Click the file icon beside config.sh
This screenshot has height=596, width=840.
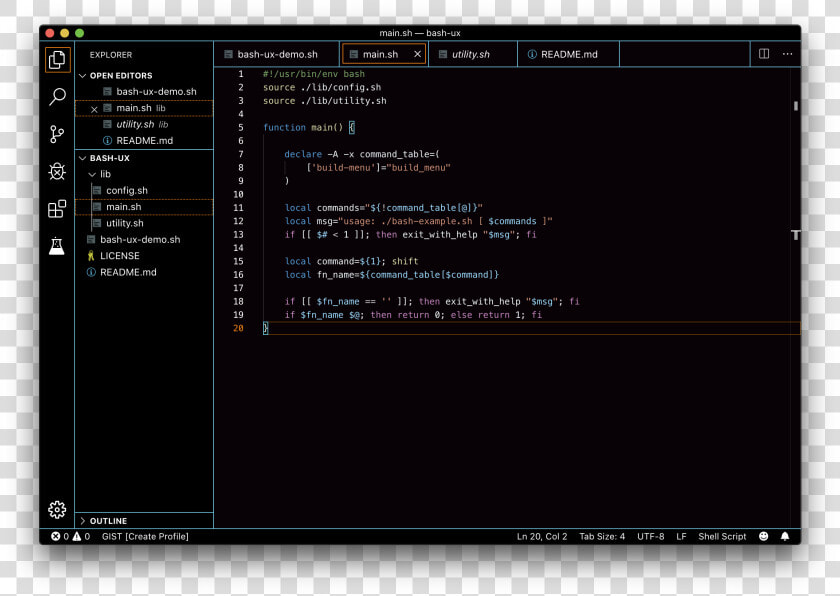(97, 191)
